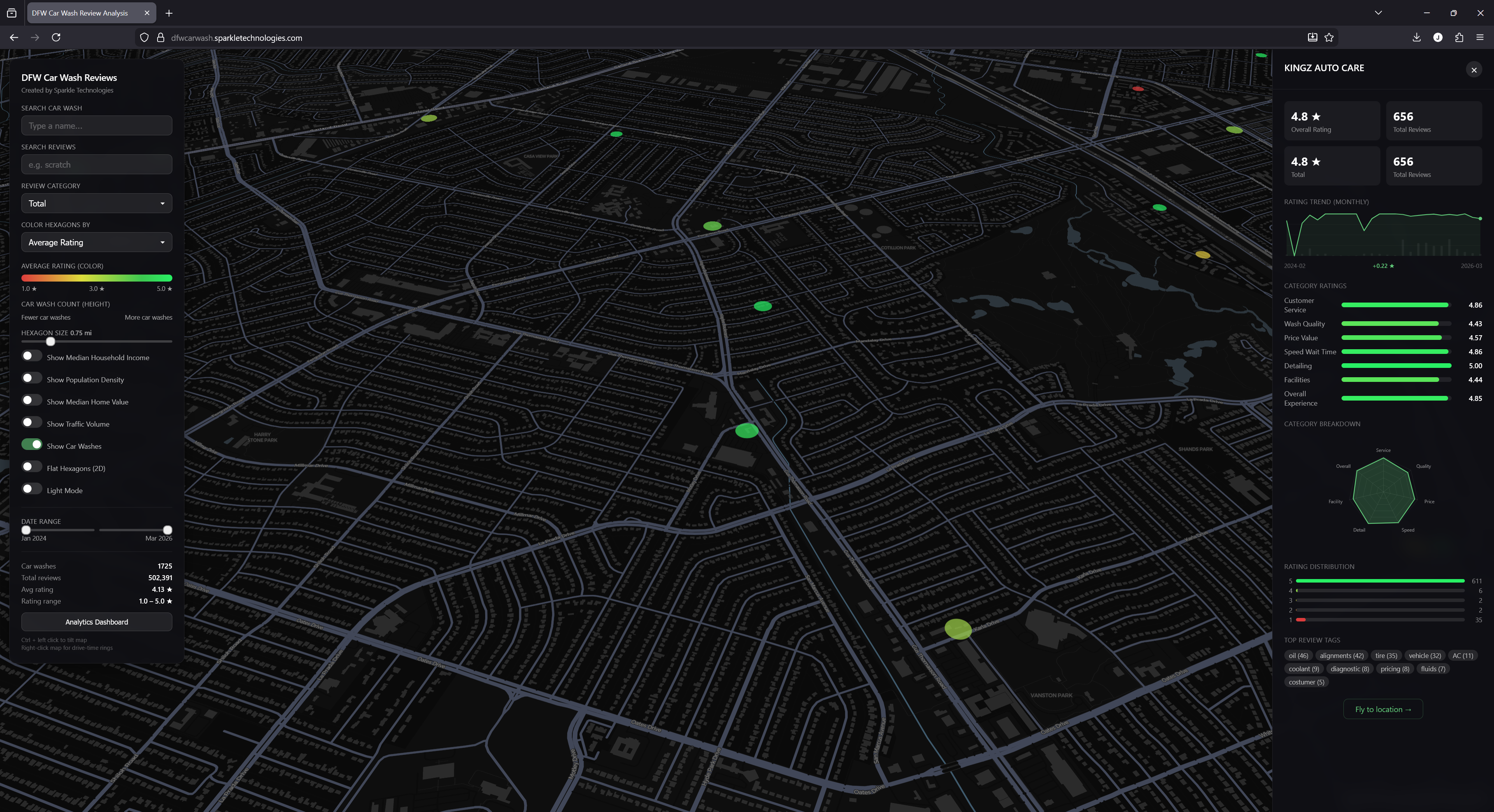Click the fluids (7) tag
The width and height of the screenshot is (1494, 812).
[x=1433, y=669]
